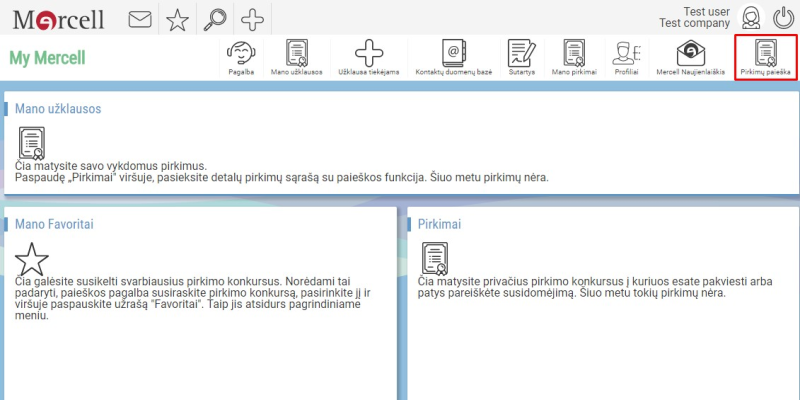Select Mano užklausos in toolbar

click(296, 58)
